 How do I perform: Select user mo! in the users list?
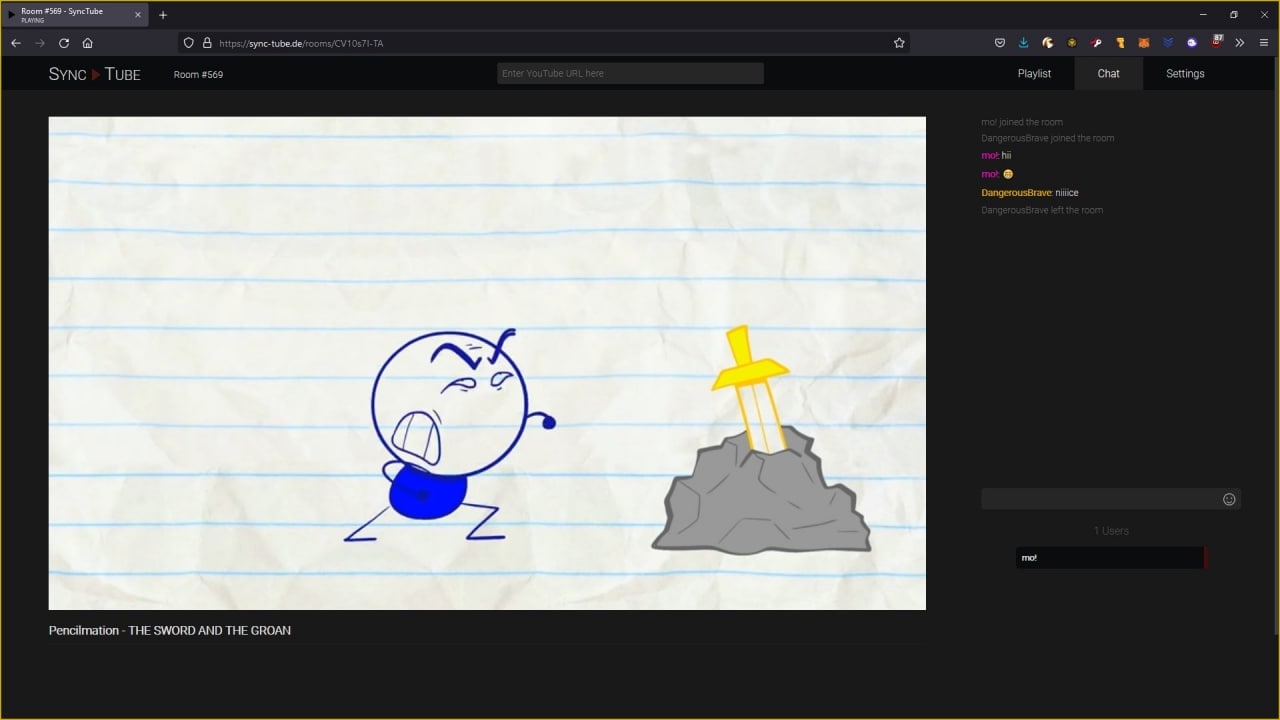(x=1110, y=557)
